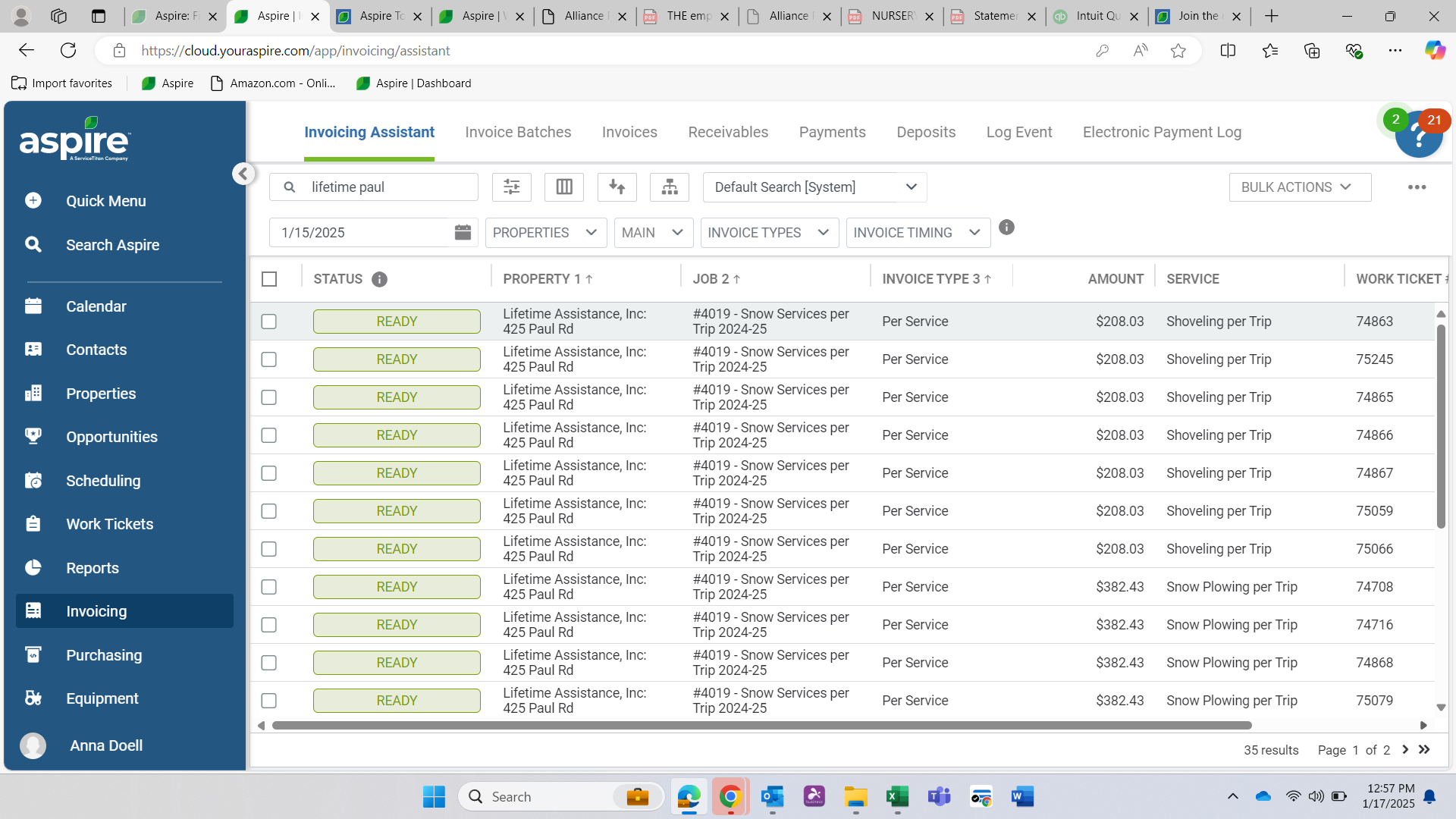Sort by the Invoice Type column header

937,279
